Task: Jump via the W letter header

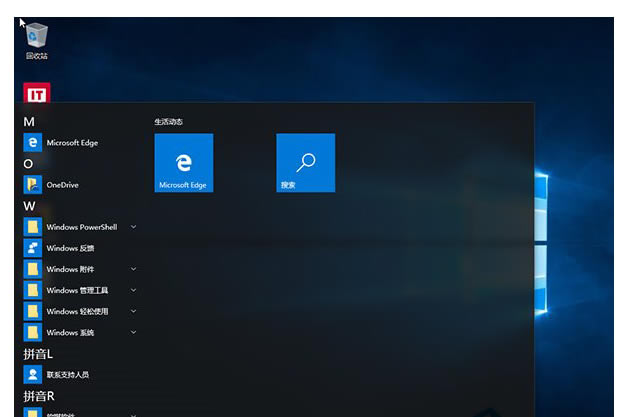Action: click(29, 206)
